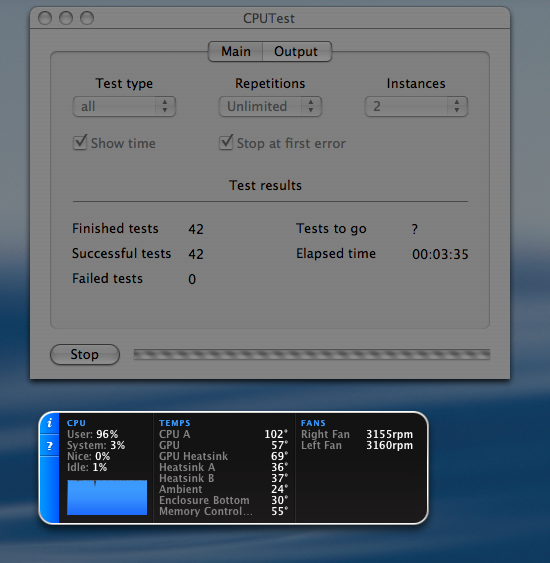
Task: Click the CPU A temperature 102°
Action: tap(276, 434)
